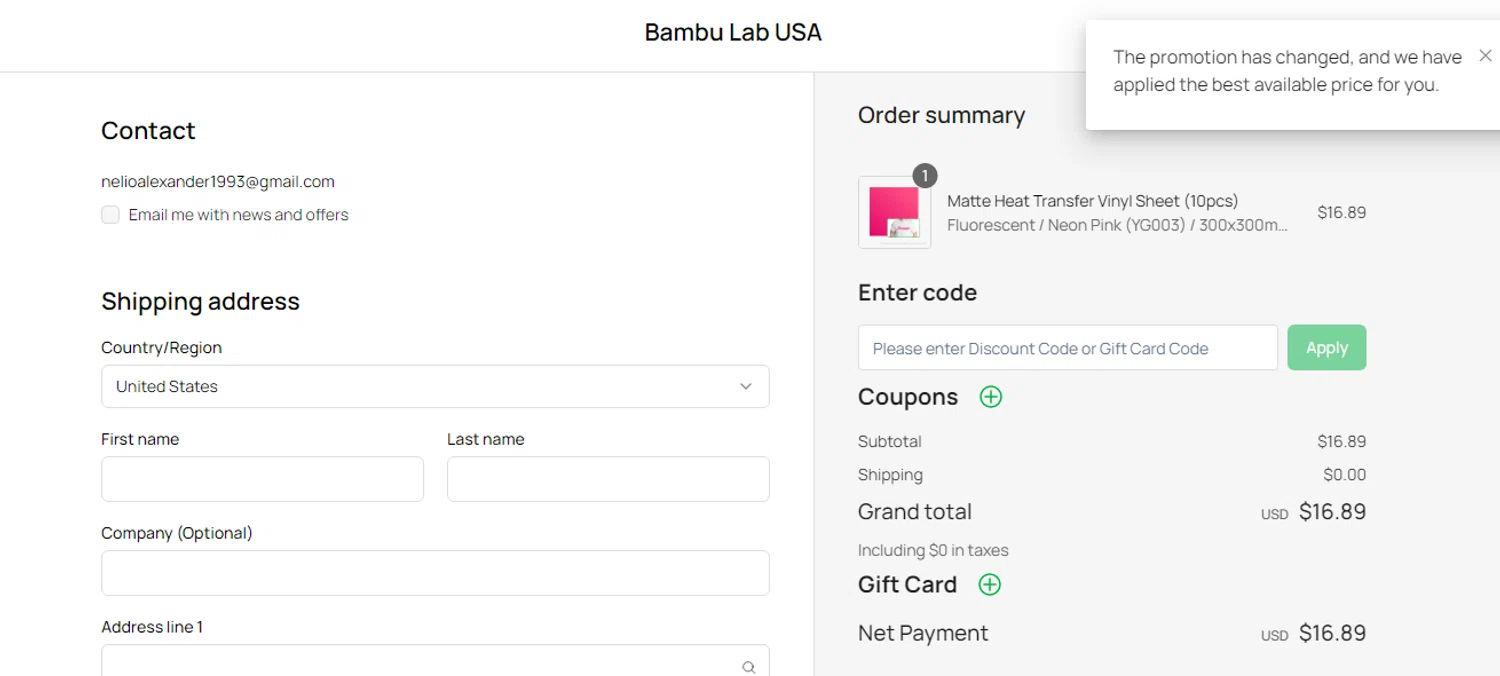Click the Company (Optional) field
Screen dimensions: 1500x676
coord(434,573)
